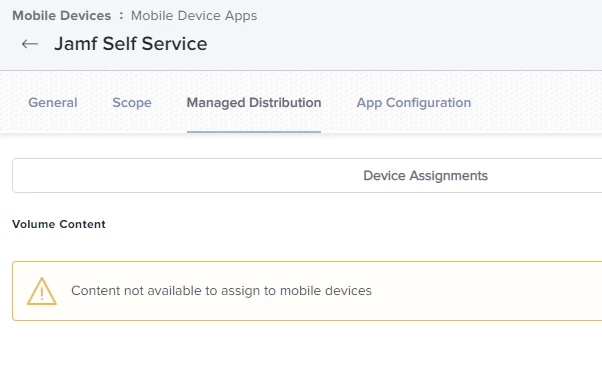Screen dimensions: 602x368
Task: Select the Managed Distribution tab
Action: (x=254, y=103)
